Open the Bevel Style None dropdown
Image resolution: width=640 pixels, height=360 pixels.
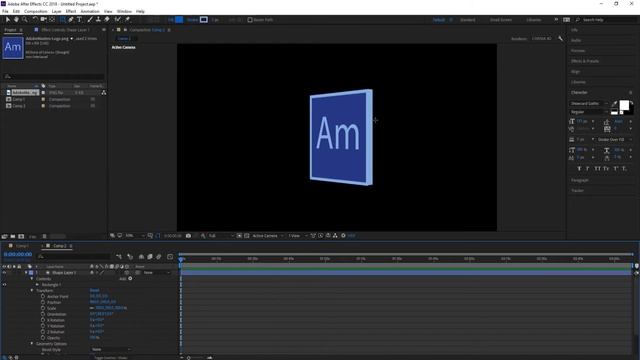tap(111, 350)
